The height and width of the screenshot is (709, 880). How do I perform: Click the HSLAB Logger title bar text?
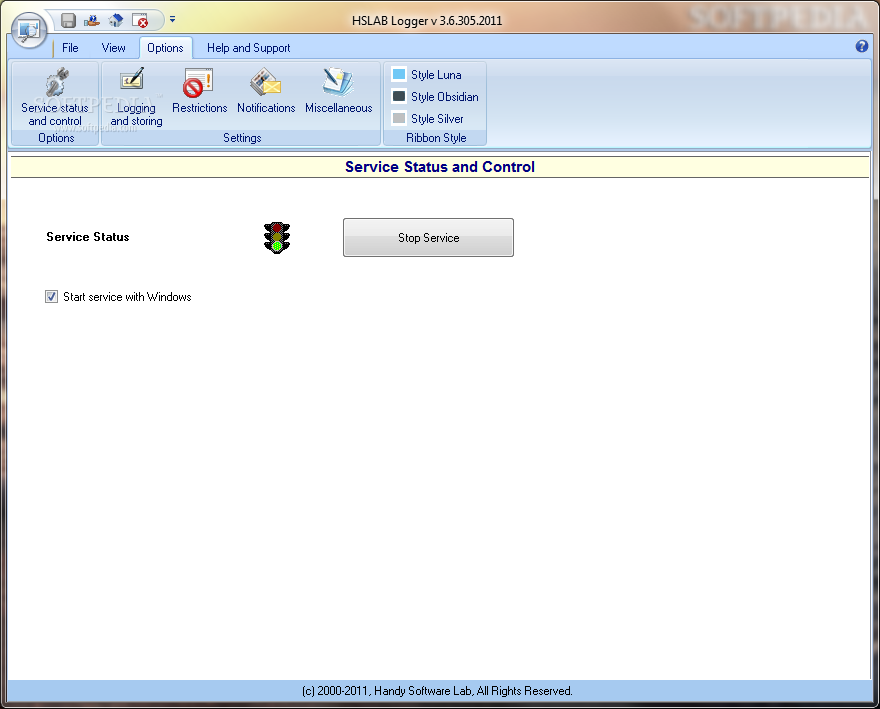pos(427,21)
